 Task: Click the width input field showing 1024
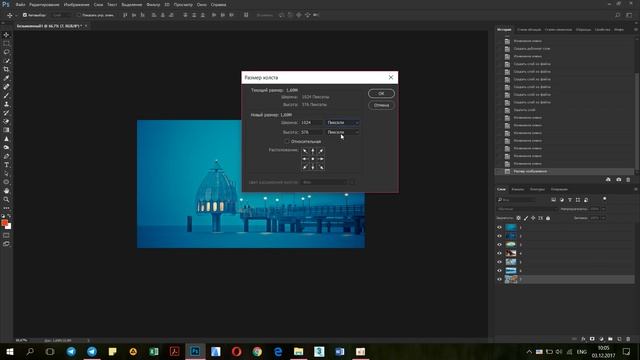click(311, 122)
